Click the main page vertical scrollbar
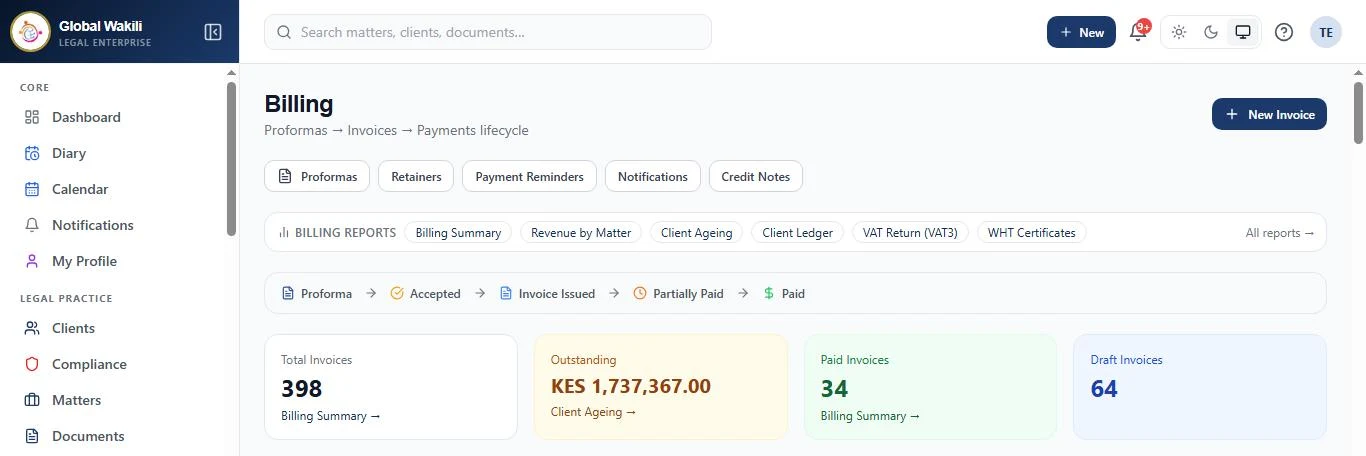Screen dimensions: 1366x456 (x=1358, y=113)
